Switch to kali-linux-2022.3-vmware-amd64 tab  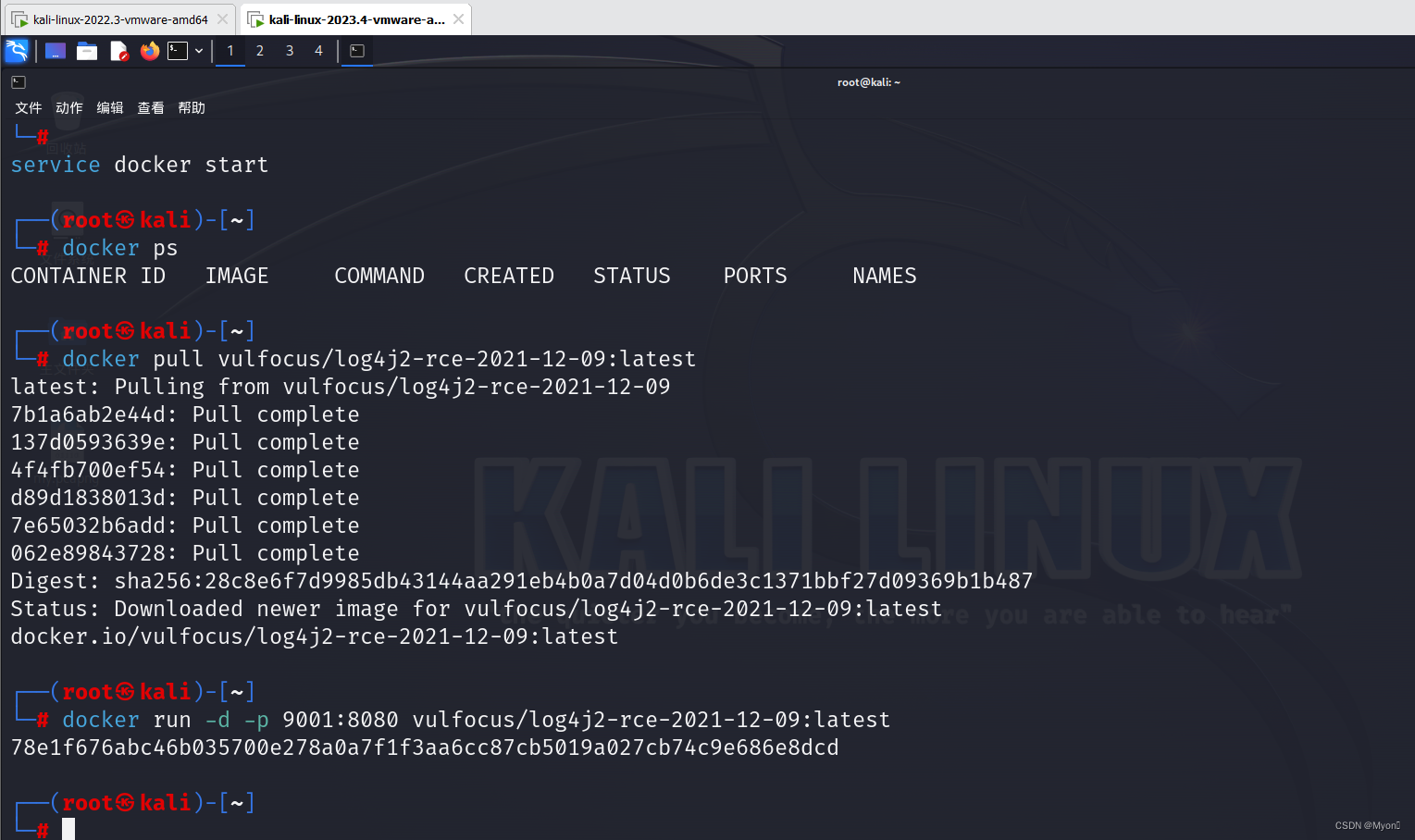120,19
